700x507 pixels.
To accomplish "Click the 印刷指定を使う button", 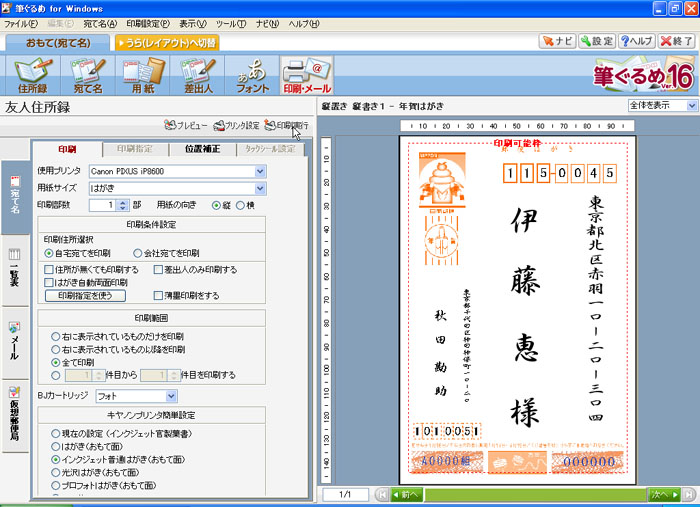I will coord(91,296).
